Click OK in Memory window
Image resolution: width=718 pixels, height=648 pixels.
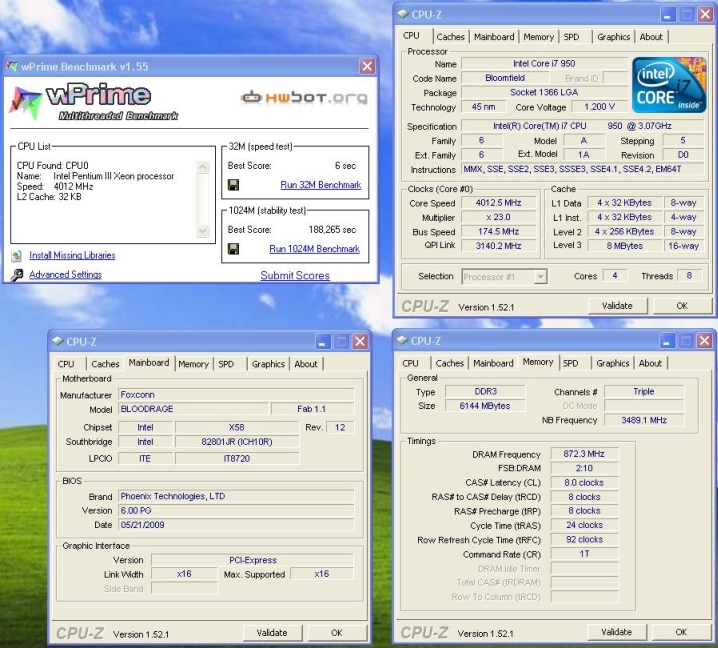pyautogui.click(x=681, y=632)
